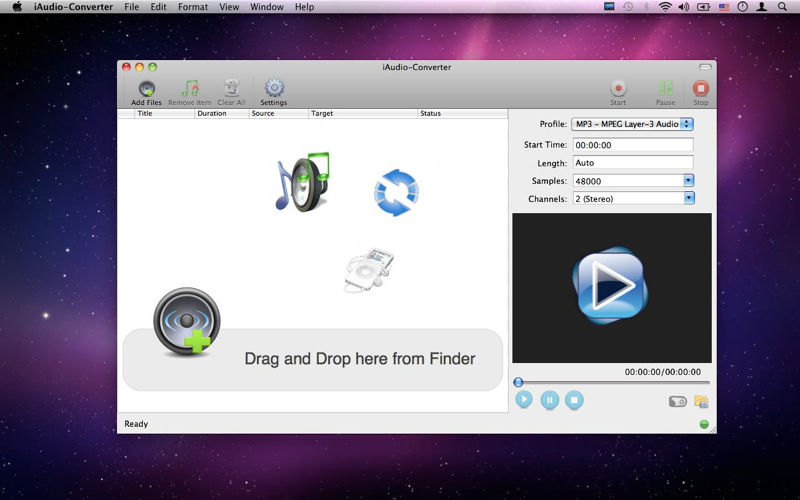Stop preview with round blue stop button
The image size is (800, 500).
click(x=574, y=400)
